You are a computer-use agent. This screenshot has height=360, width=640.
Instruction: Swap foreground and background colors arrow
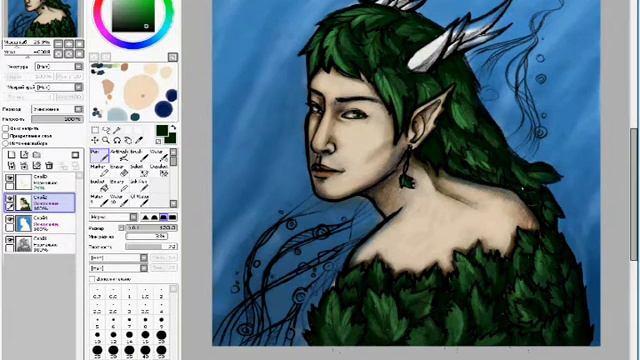pyautogui.click(x=173, y=128)
